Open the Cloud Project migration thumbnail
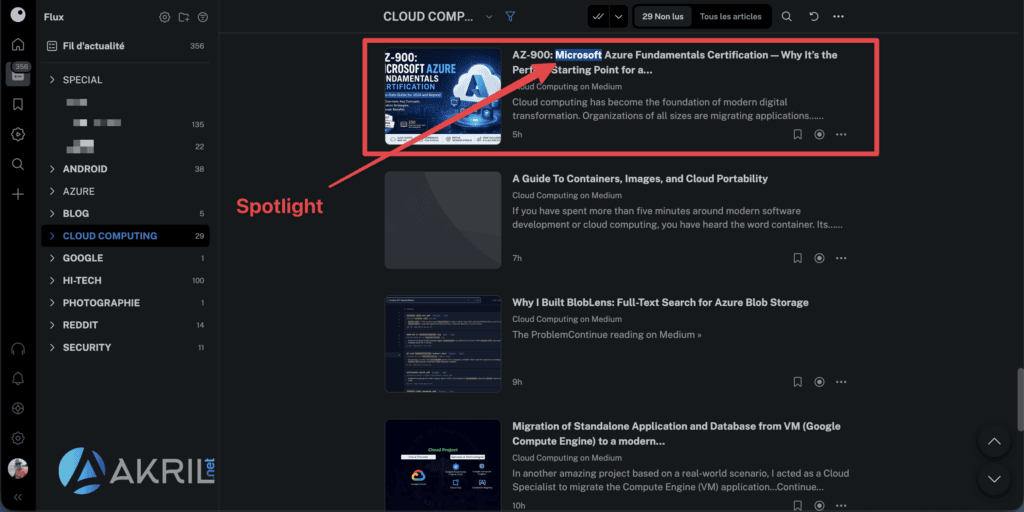1024x512 pixels. [443, 465]
